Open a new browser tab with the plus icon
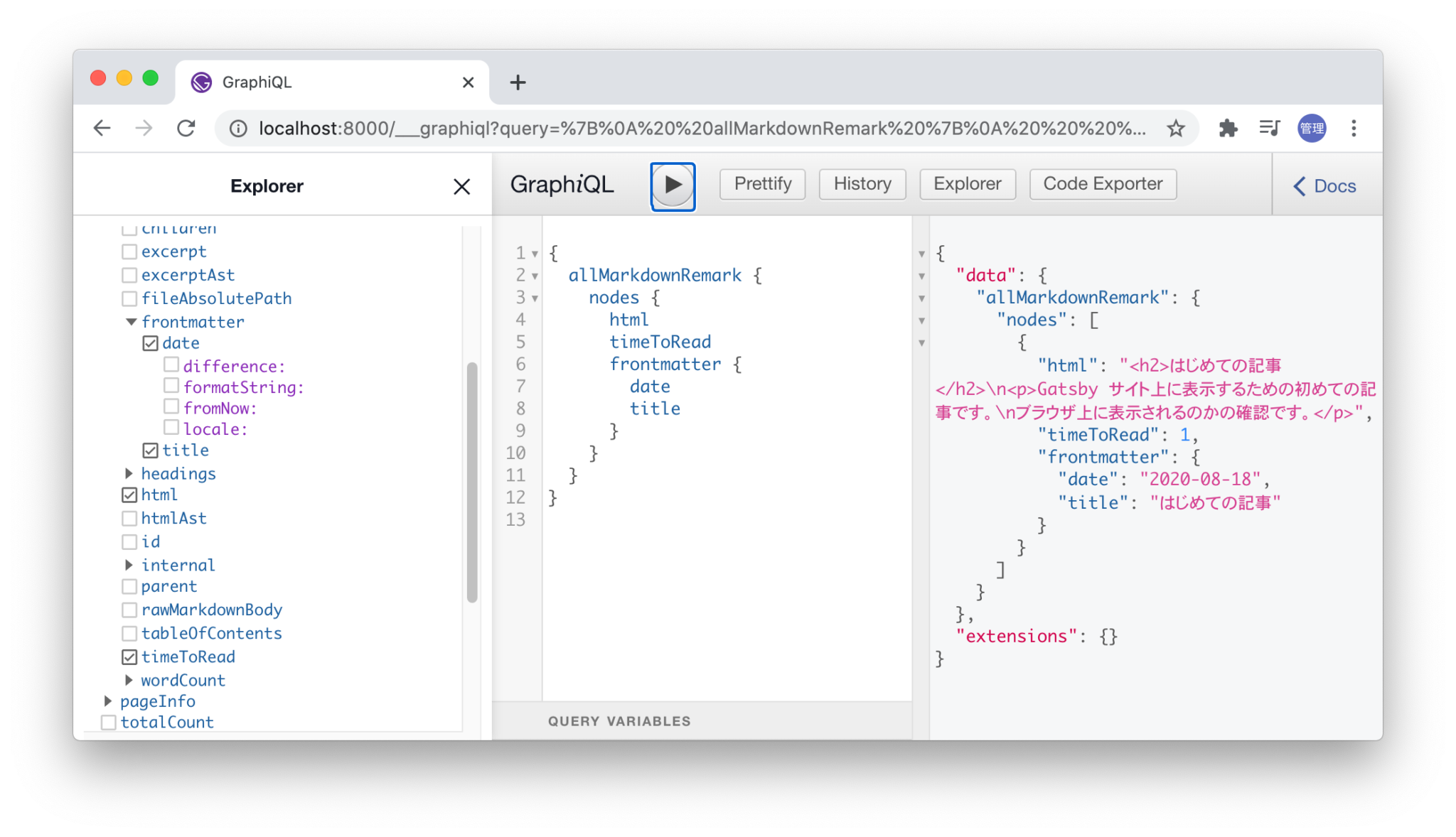1456x837 pixels. [x=518, y=82]
